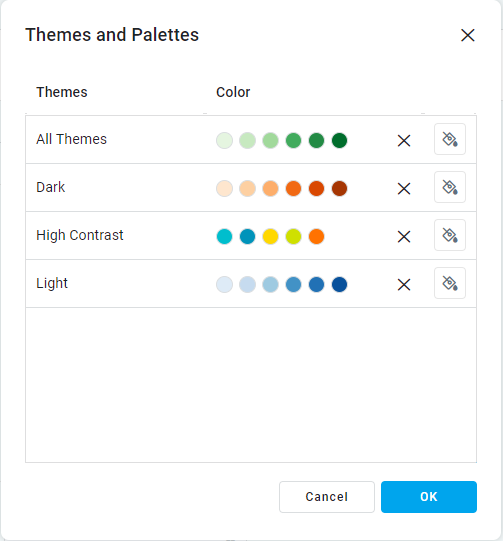Screen dimensions: 503x541
Task: Choose the yellow swatch in High Contrast
Action: coord(270,236)
